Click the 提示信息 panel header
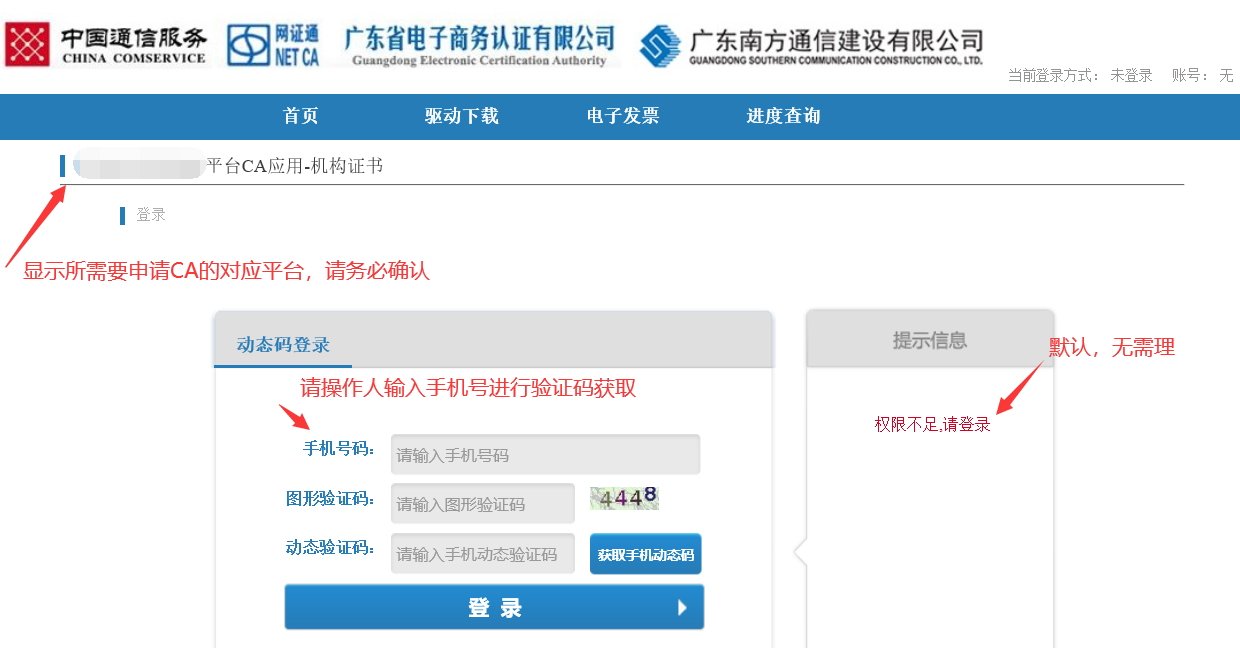This screenshot has height=648, width=1240. click(x=929, y=340)
